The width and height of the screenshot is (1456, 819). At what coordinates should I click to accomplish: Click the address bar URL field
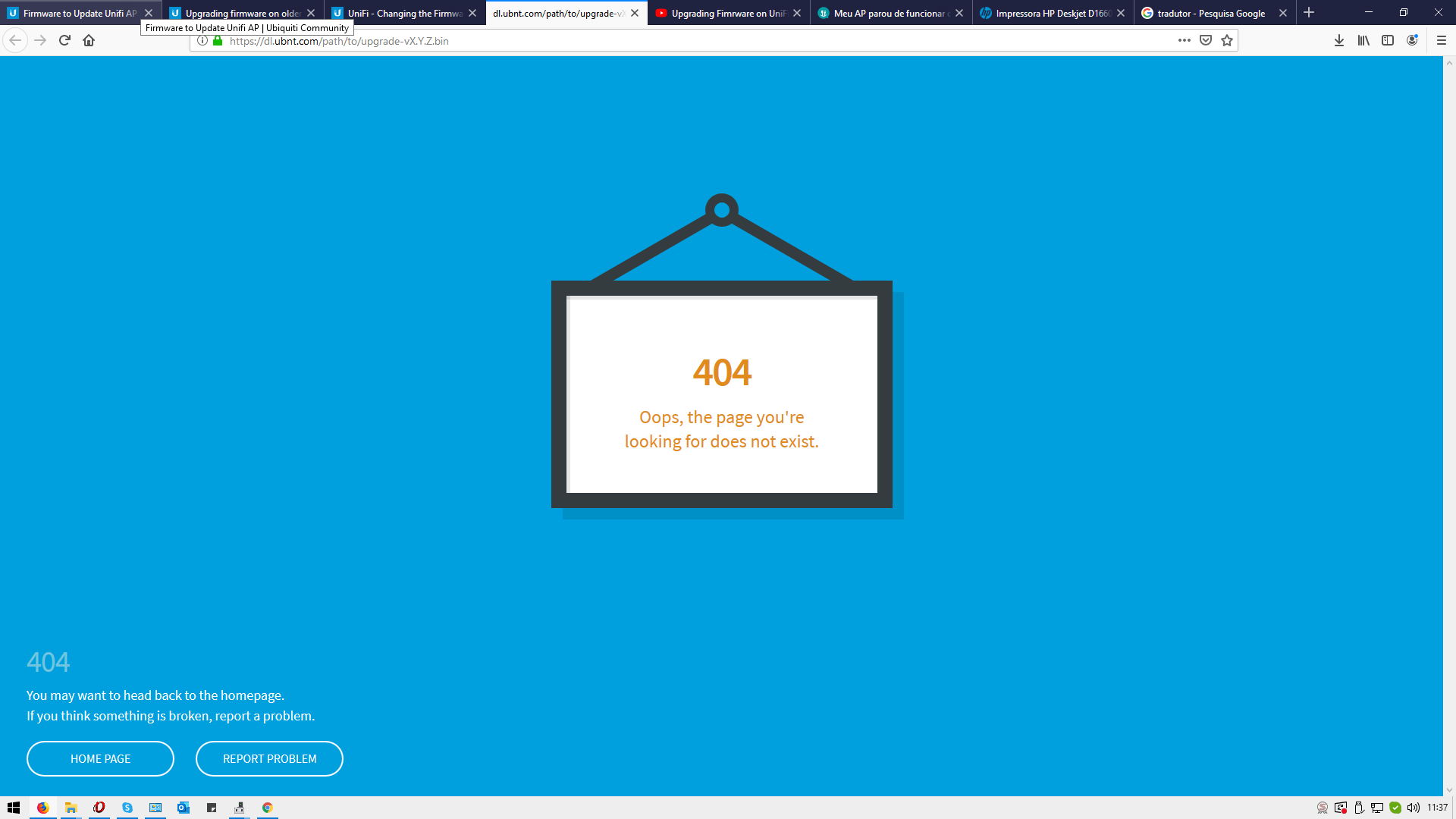click(682, 41)
